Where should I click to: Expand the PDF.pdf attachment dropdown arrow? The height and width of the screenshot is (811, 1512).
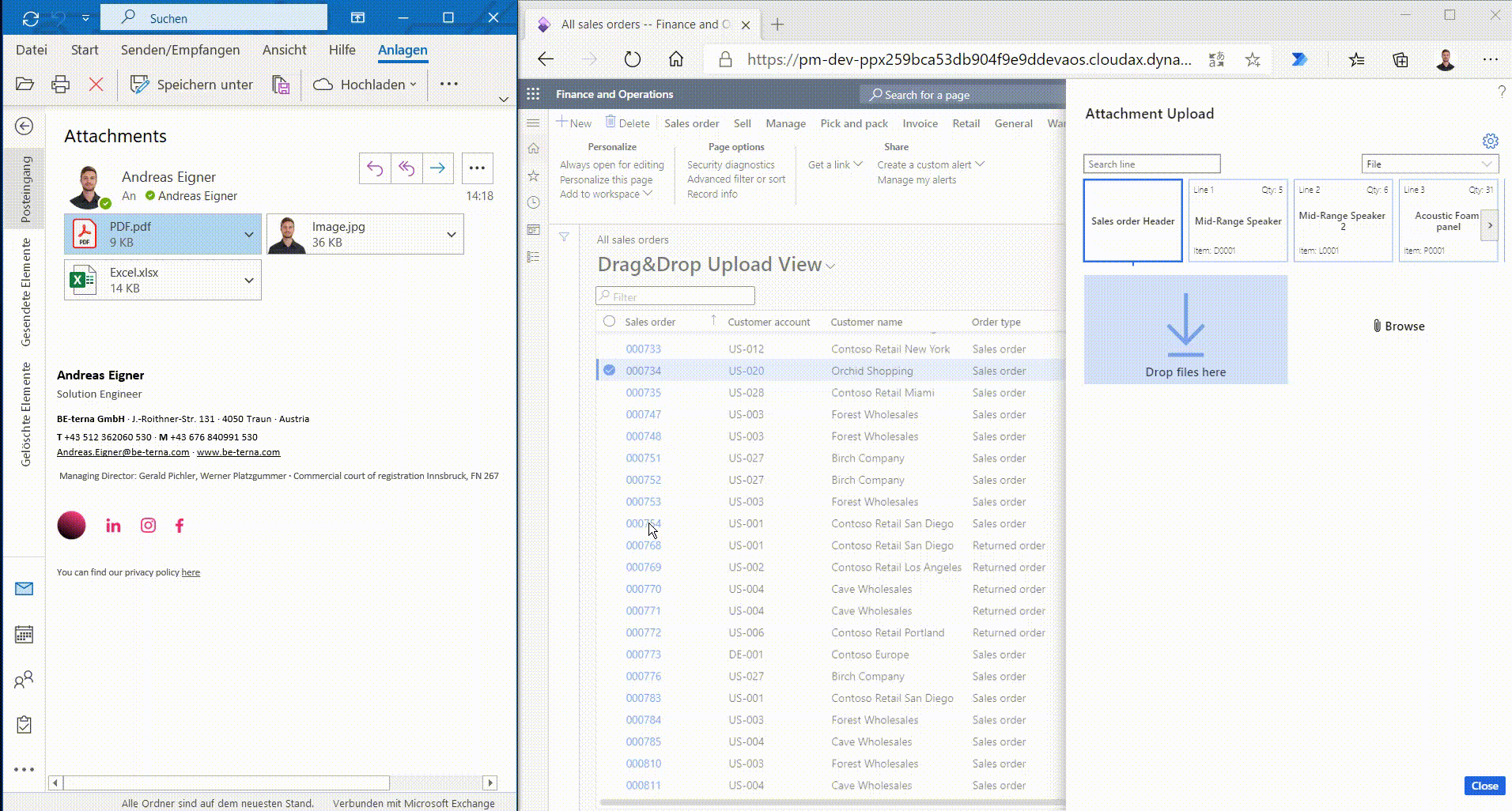tap(249, 234)
